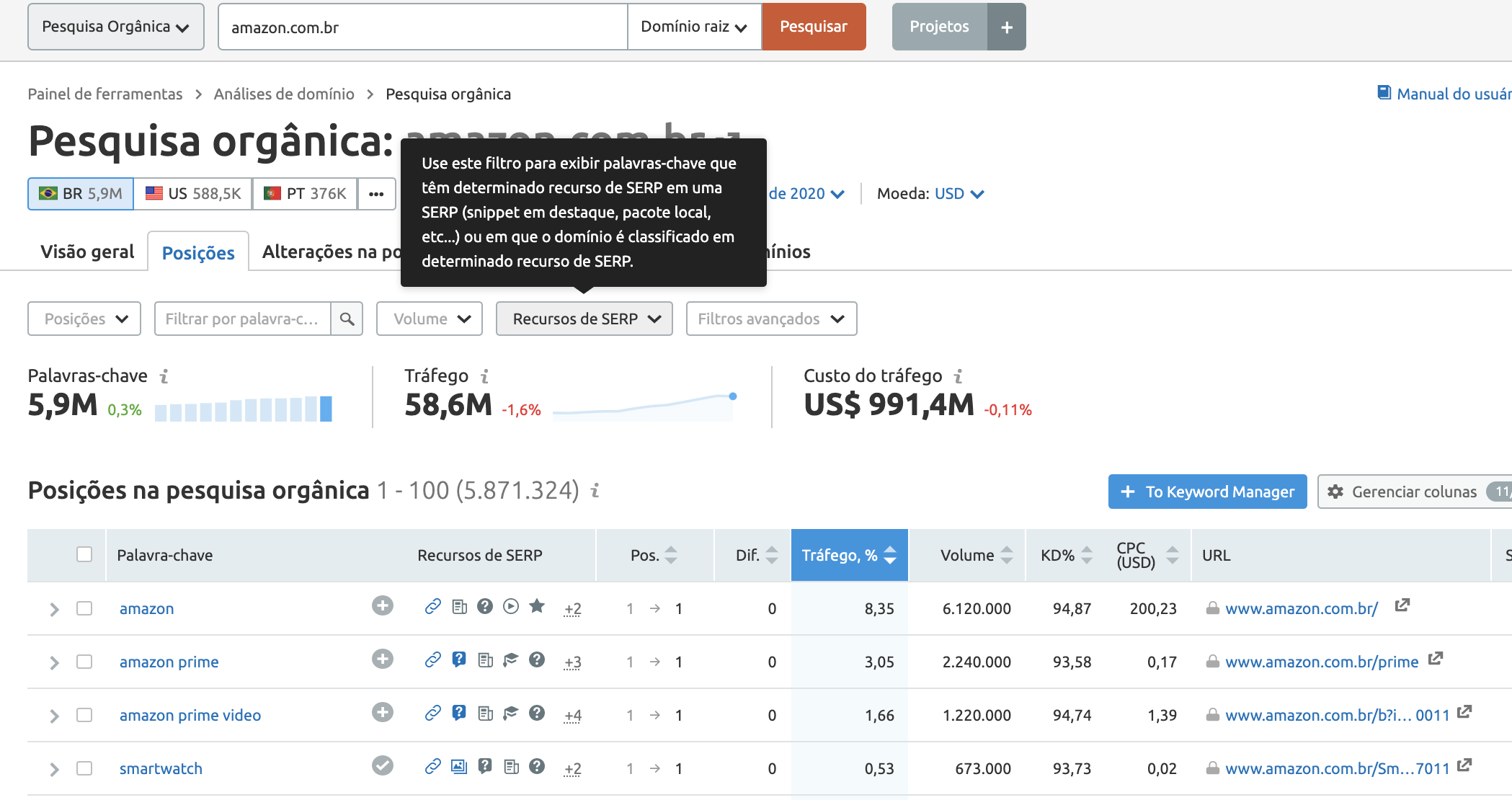
Task: Click the link icon for amazon keyword
Action: (x=432, y=608)
